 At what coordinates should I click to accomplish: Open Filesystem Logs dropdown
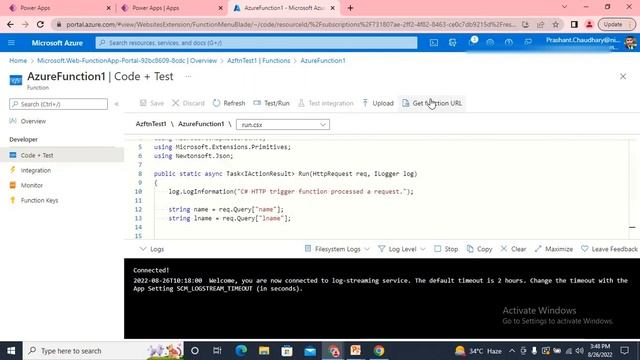pyautogui.click(x=337, y=249)
